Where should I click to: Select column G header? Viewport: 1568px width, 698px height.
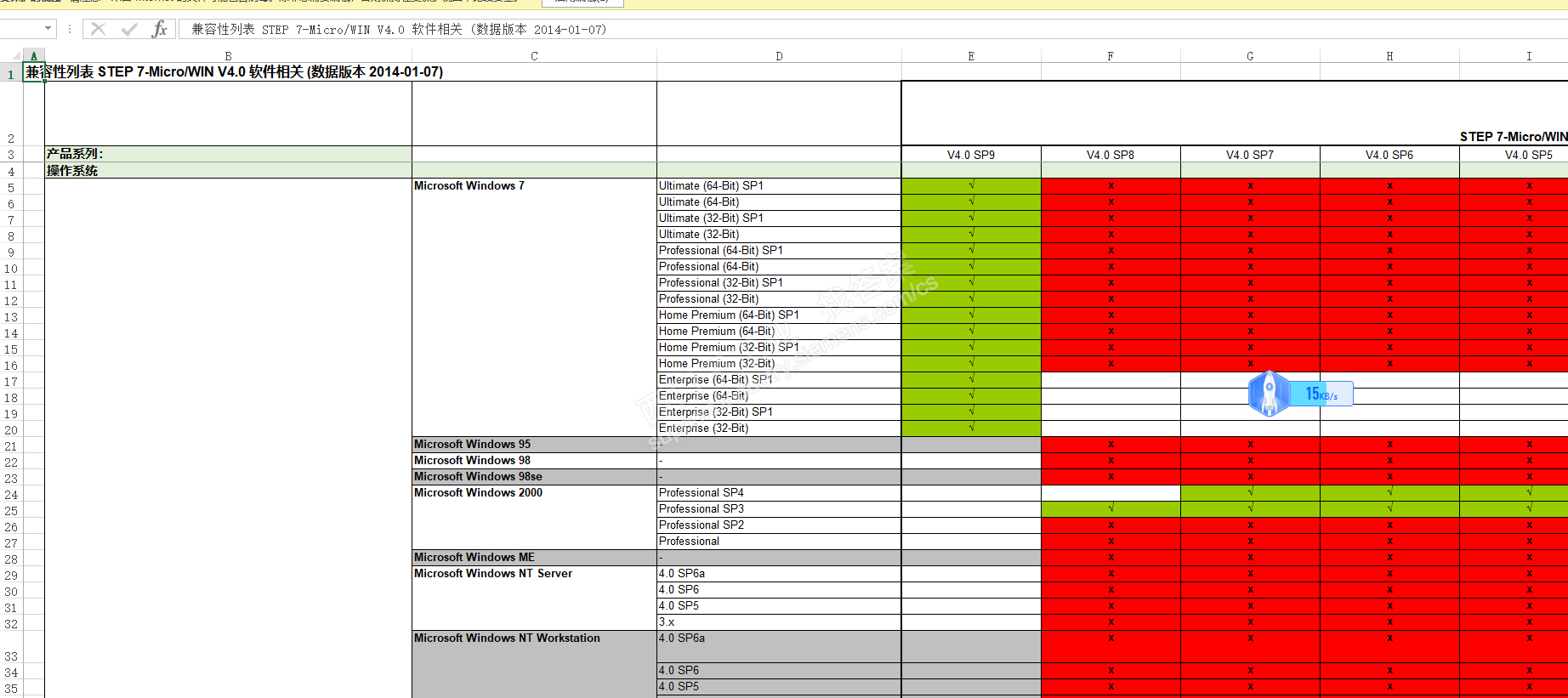pyautogui.click(x=1250, y=56)
